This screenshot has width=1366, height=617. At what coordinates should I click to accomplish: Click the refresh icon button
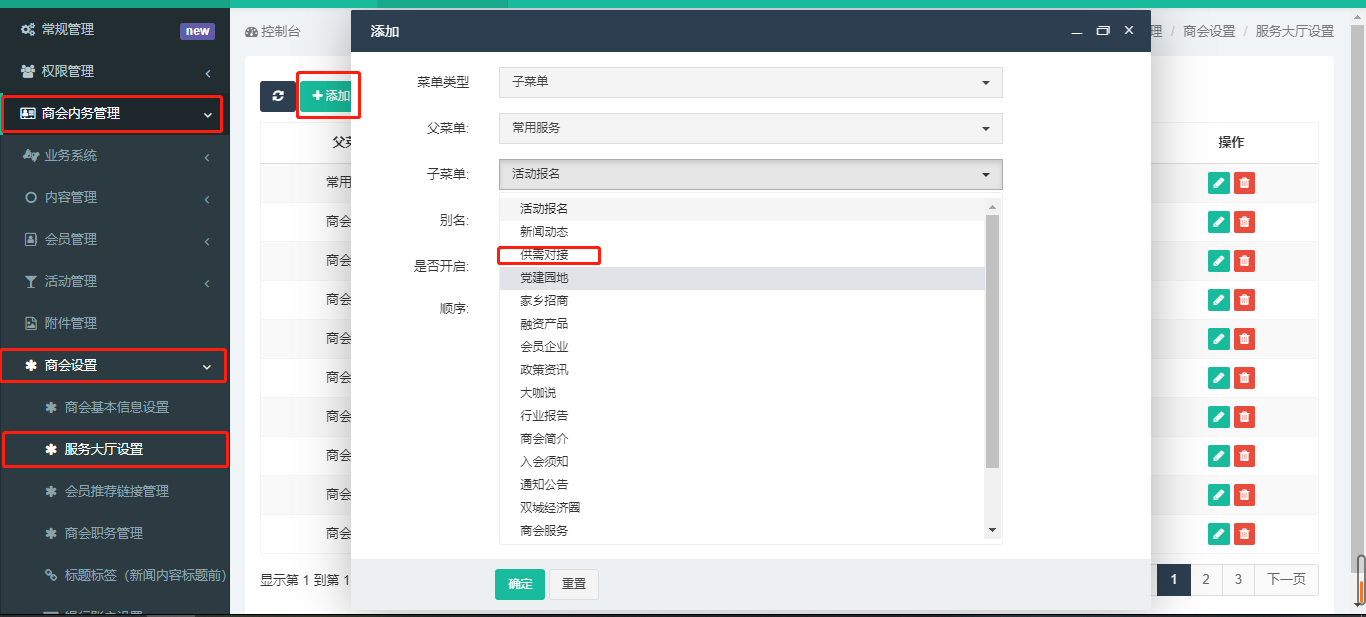[x=277, y=96]
